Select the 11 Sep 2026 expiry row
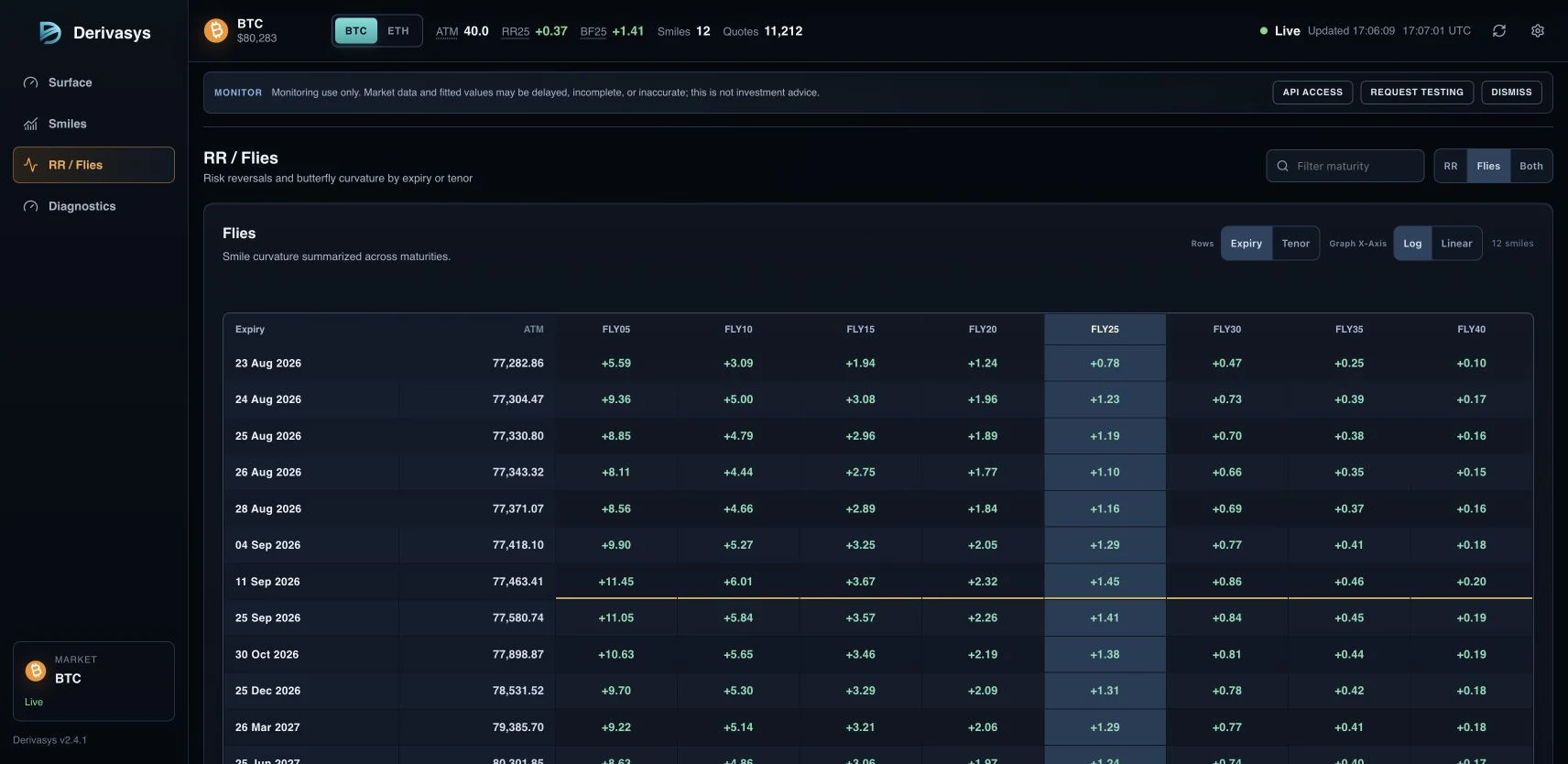Viewport: 1568px width, 764px height. (877, 582)
